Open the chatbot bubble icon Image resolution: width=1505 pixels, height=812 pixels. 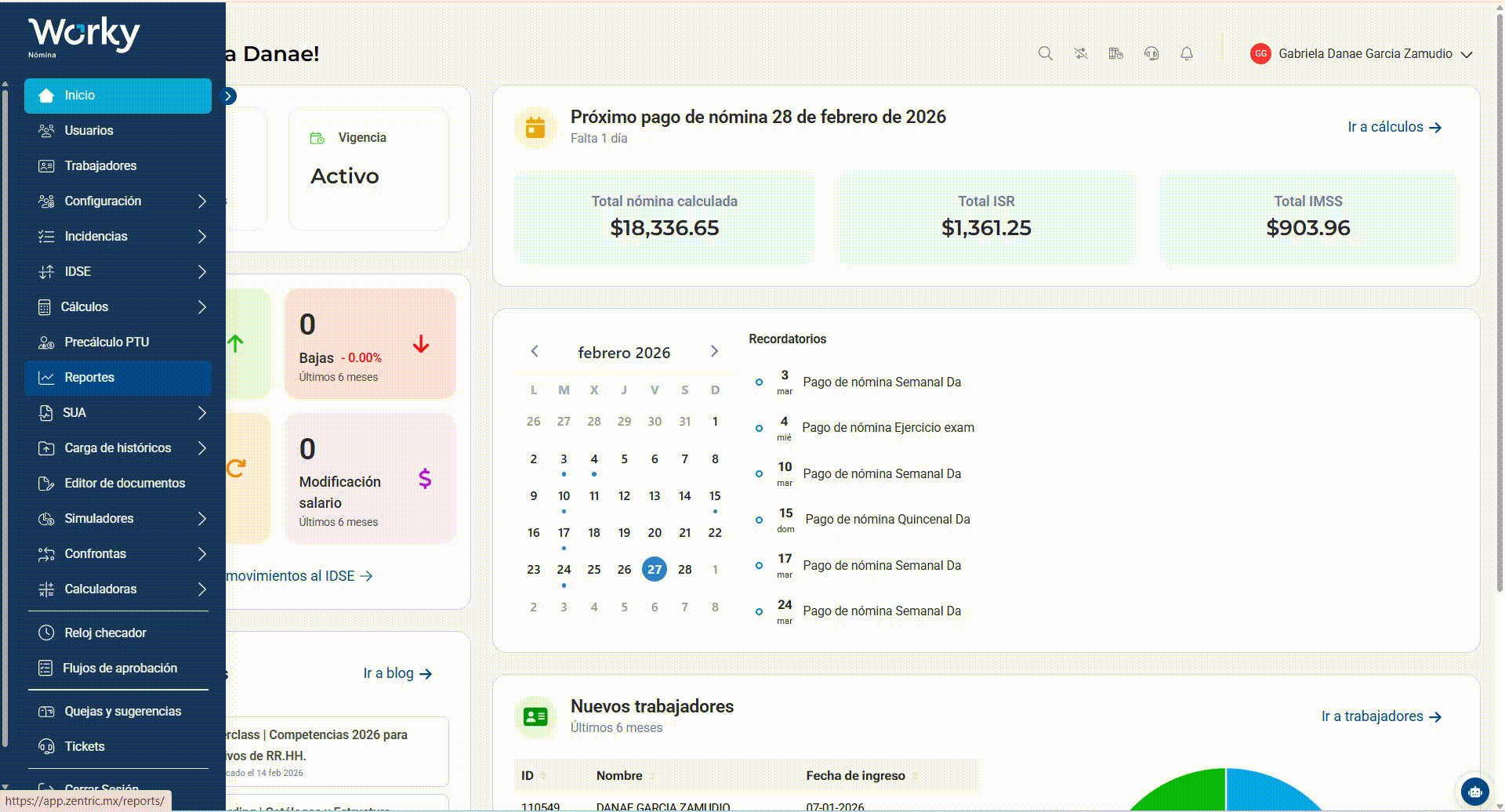(x=1475, y=791)
